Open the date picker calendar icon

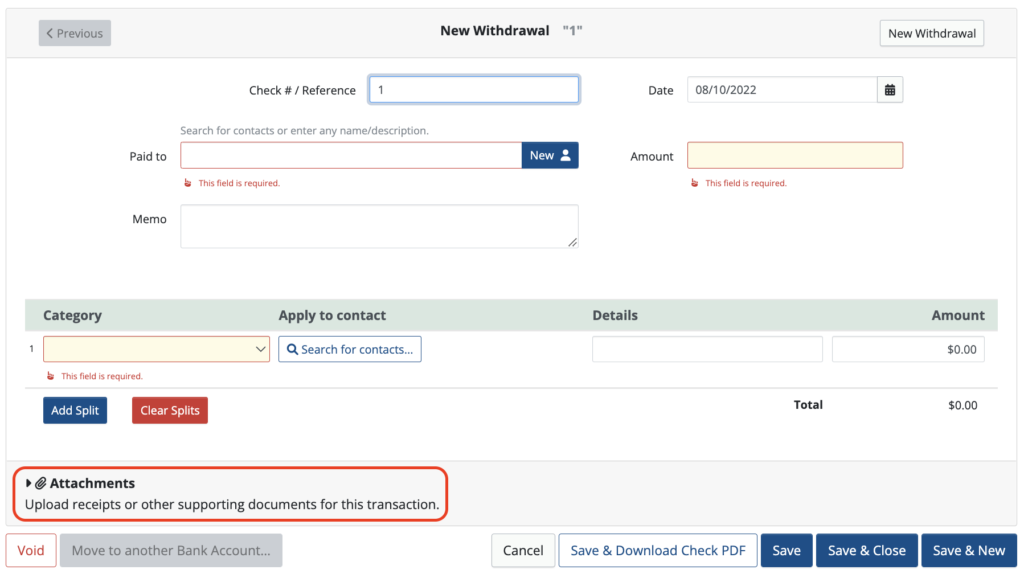[x=889, y=90]
